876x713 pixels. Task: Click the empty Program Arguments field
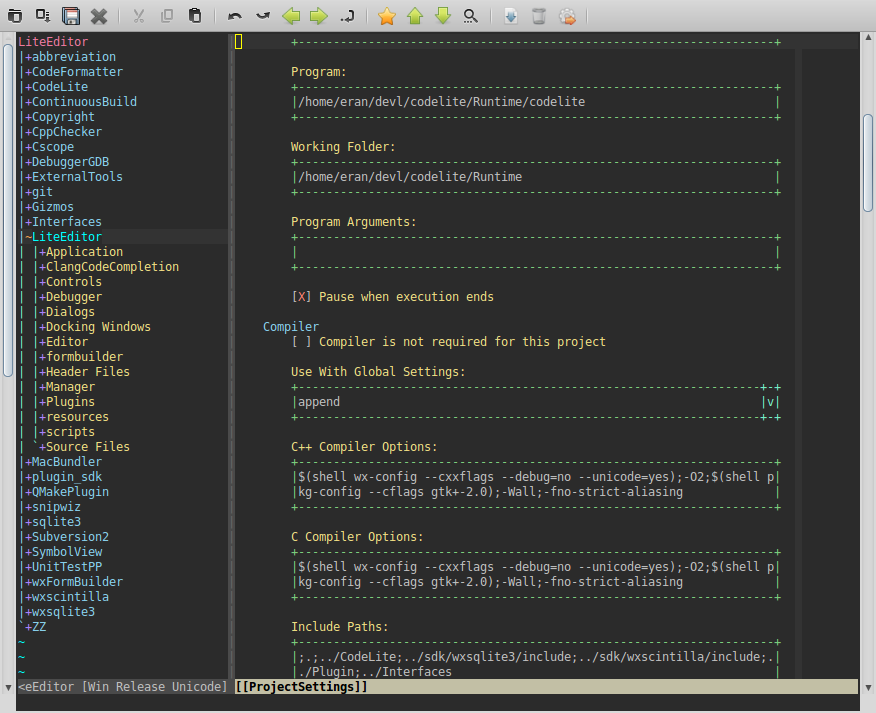(536, 252)
